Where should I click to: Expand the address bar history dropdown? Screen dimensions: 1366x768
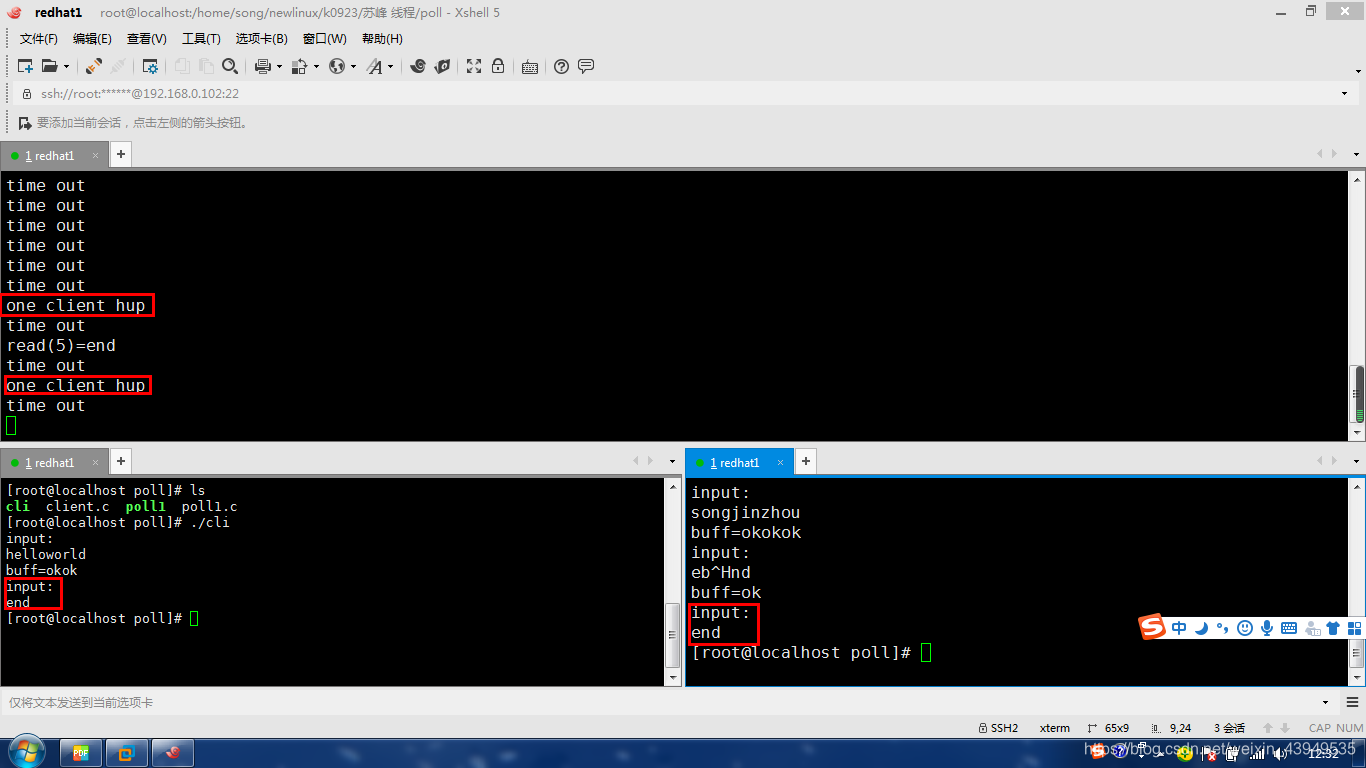pos(1344,93)
